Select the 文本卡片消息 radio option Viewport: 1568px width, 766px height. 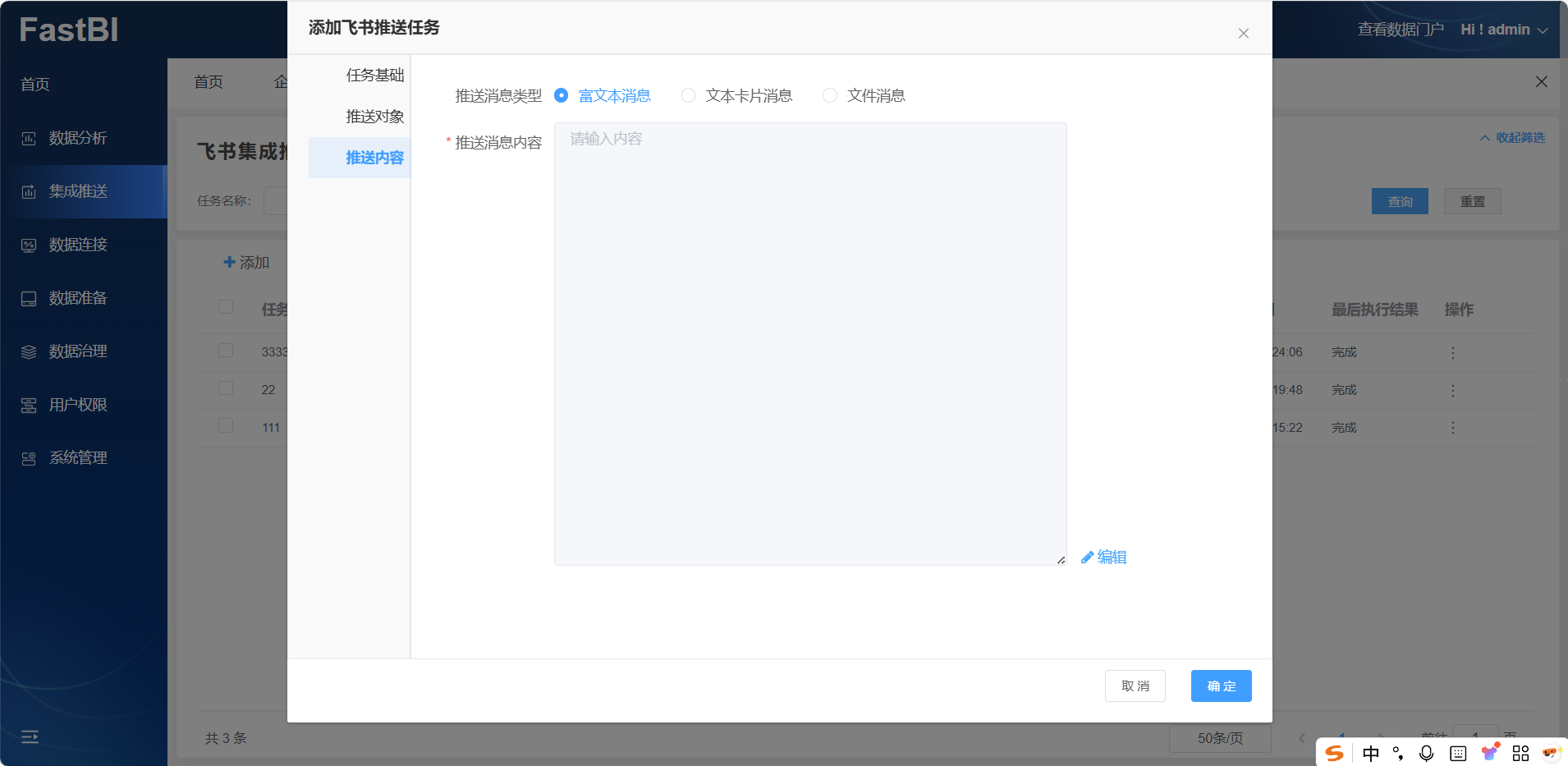689,96
